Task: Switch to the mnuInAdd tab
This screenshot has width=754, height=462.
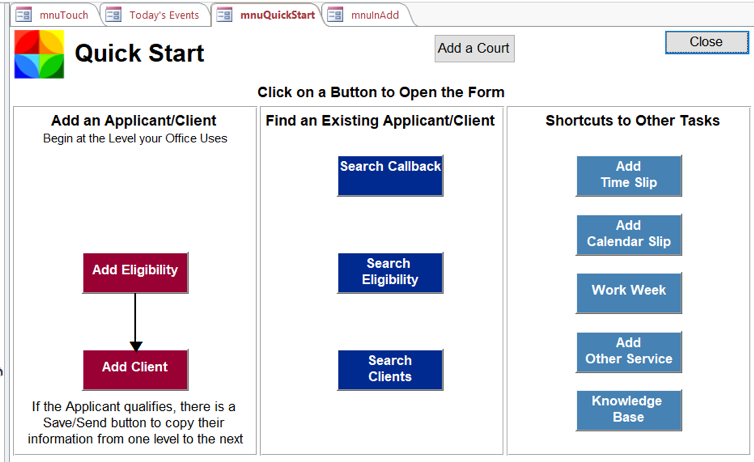Action: click(x=374, y=15)
